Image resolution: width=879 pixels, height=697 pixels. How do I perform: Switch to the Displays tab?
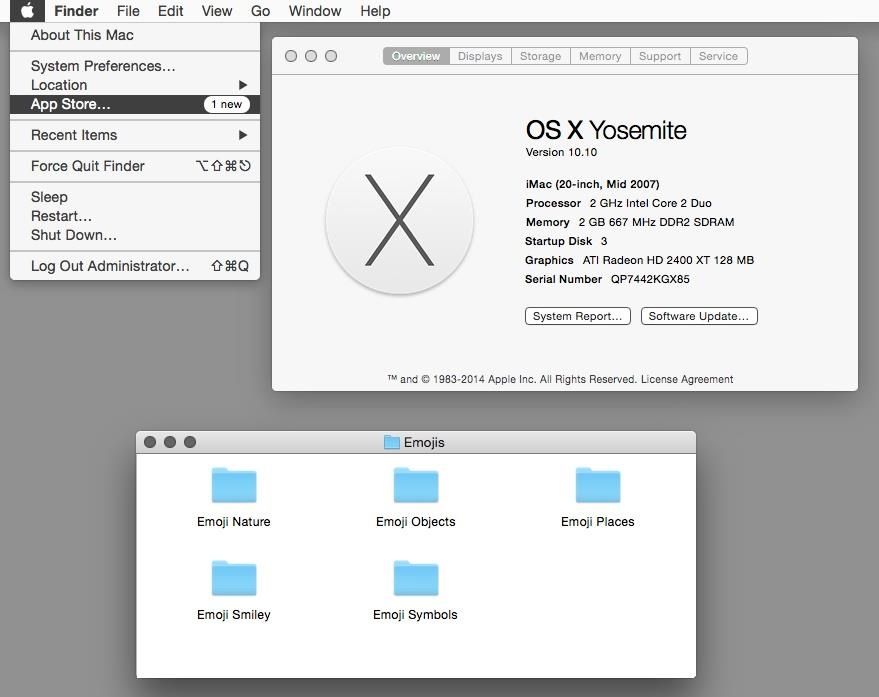point(479,56)
